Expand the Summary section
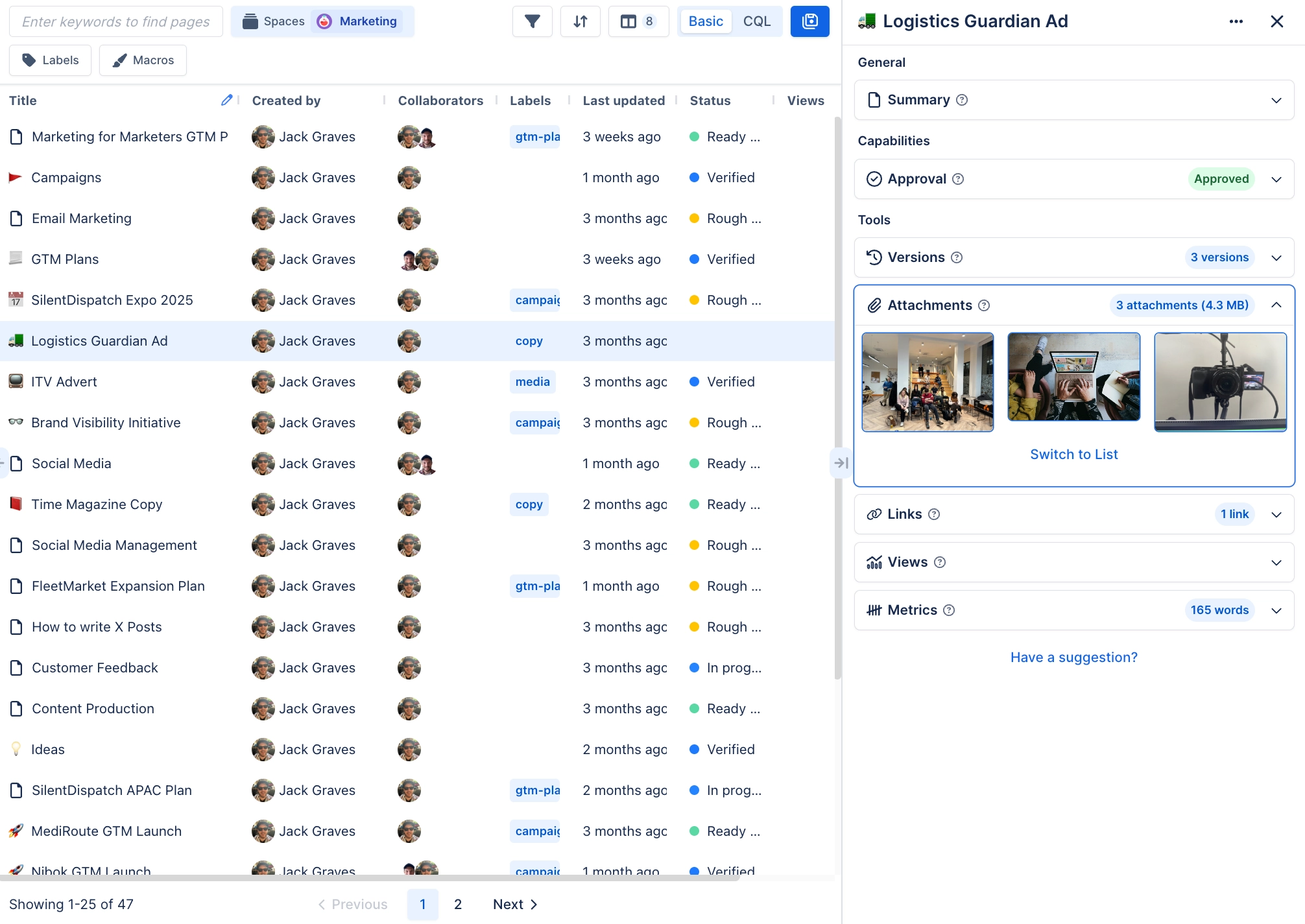This screenshot has height=924, width=1305. [x=1276, y=100]
